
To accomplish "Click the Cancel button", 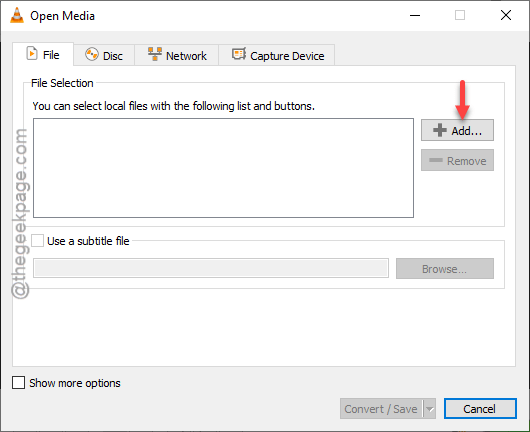I will tap(480, 409).
